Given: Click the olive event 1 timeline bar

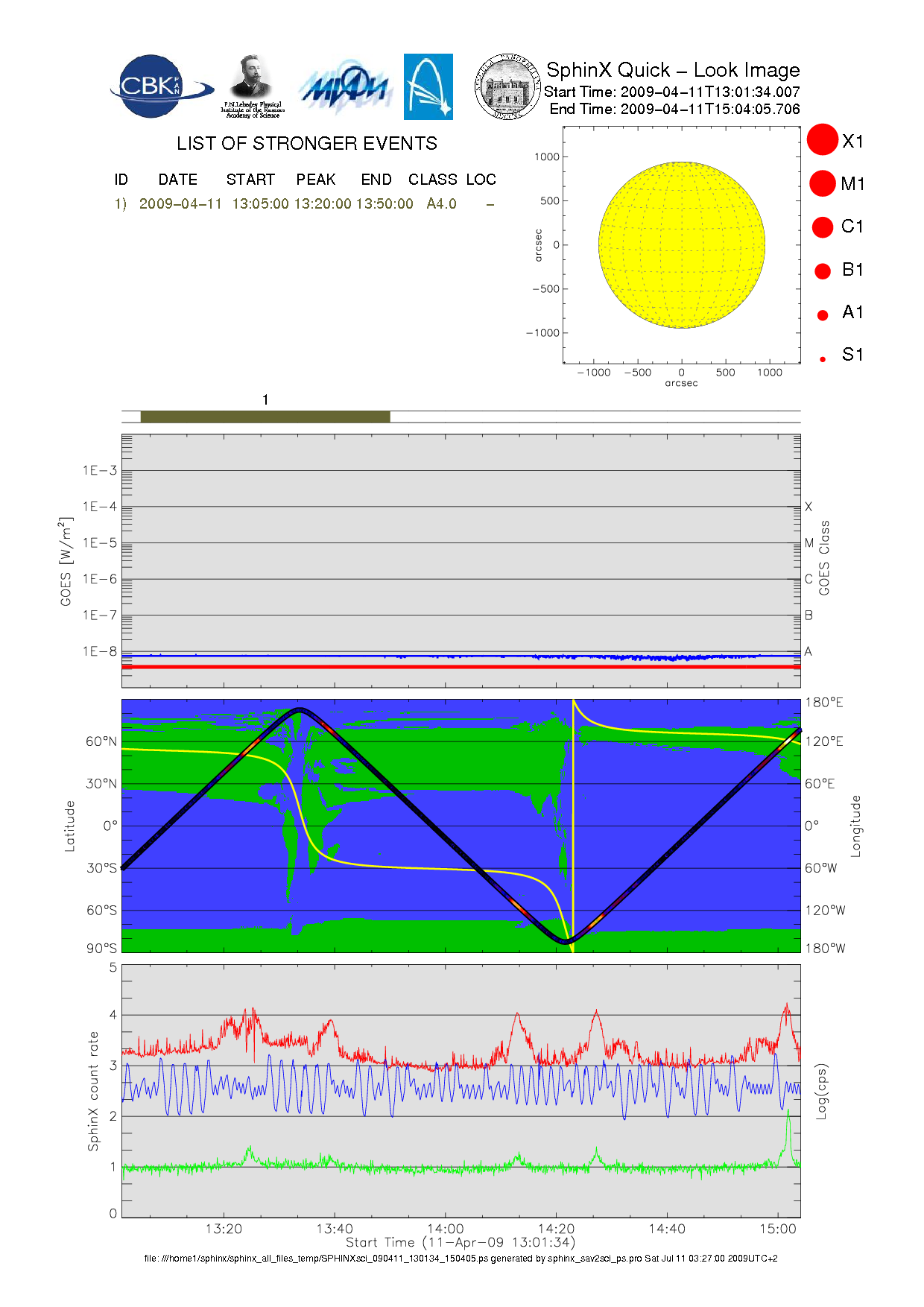Looking at the screenshot, I should (x=265, y=417).
